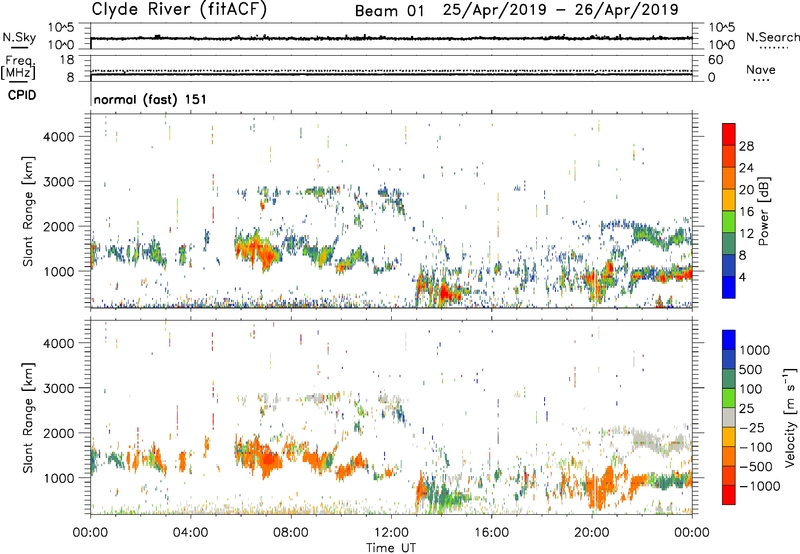The width and height of the screenshot is (800, 554).
Task: Click the 'normal (fast) 151' mode text
Action: [x=150, y=99]
